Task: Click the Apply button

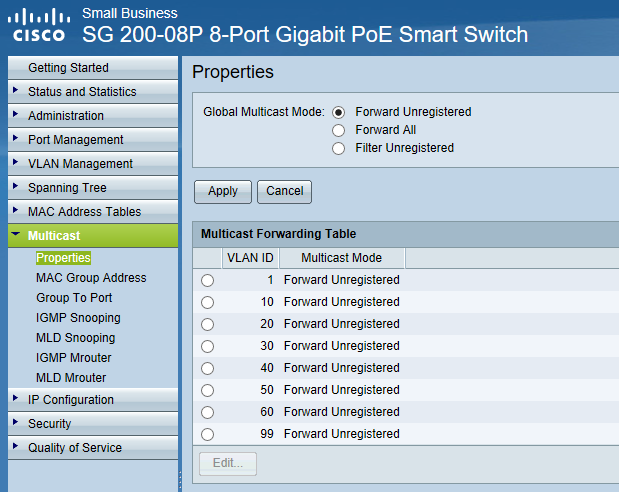Action: click(223, 192)
